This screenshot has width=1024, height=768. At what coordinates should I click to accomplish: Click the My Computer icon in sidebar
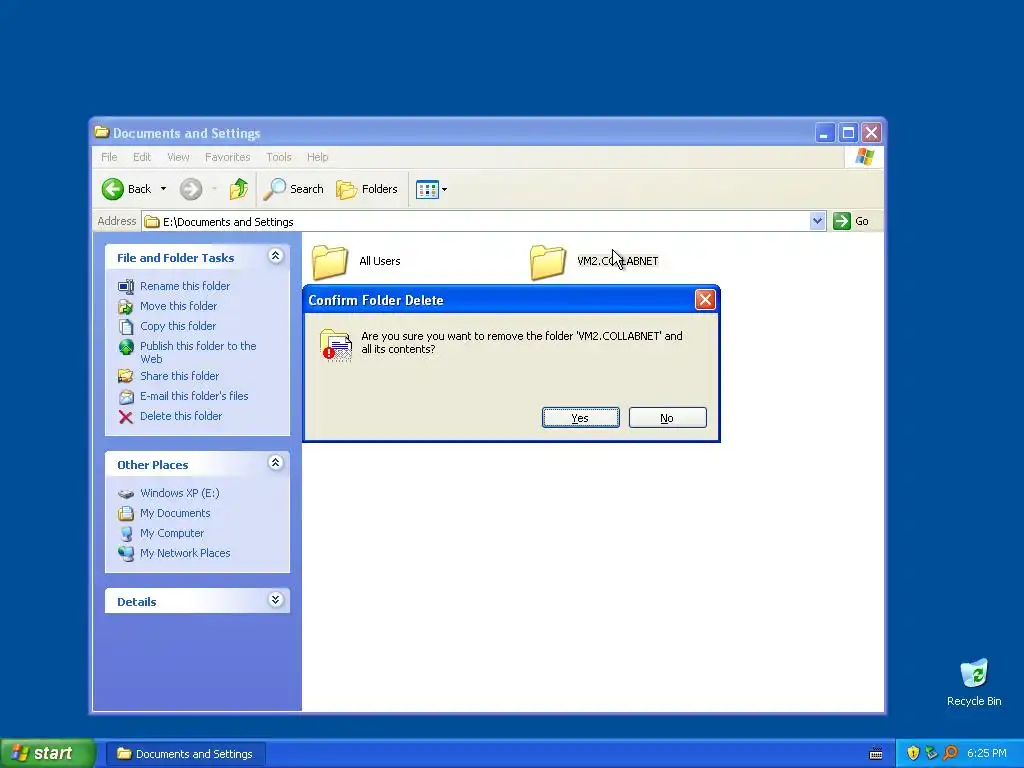(126, 534)
